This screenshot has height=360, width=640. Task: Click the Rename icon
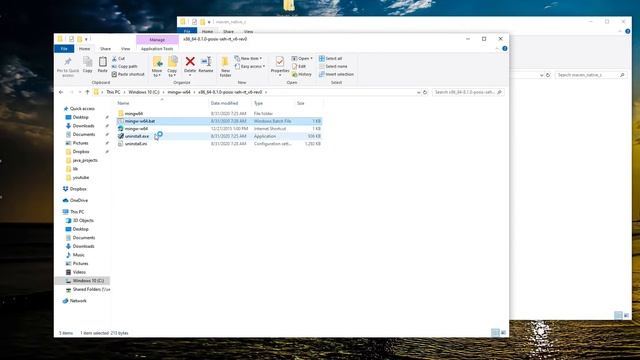tap(206, 62)
